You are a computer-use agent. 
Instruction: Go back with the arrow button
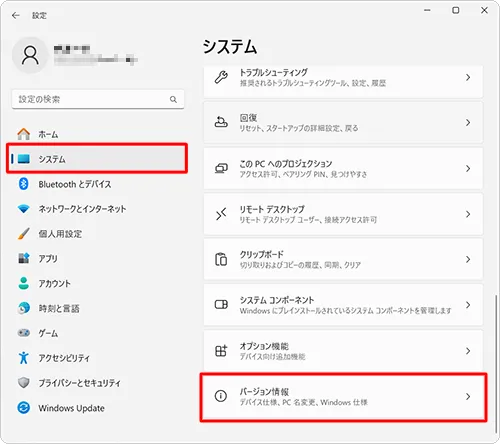pyautogui.click(x=16, y=15)
